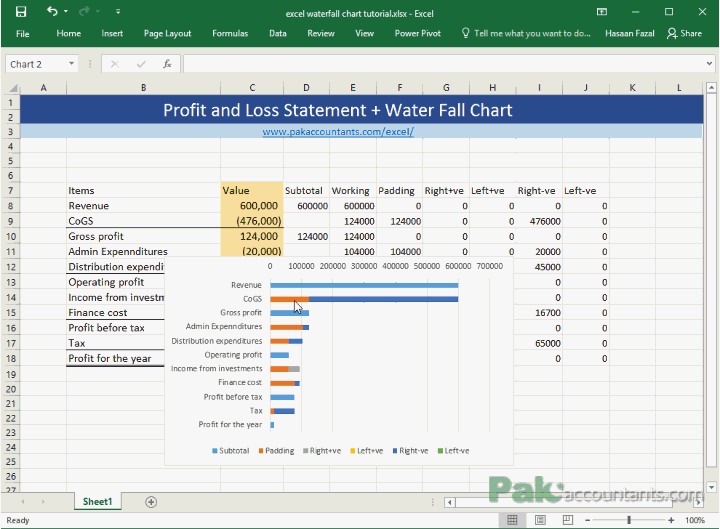Open the Review tab
The image size is (720, 529).
click(x=321, y=33)
